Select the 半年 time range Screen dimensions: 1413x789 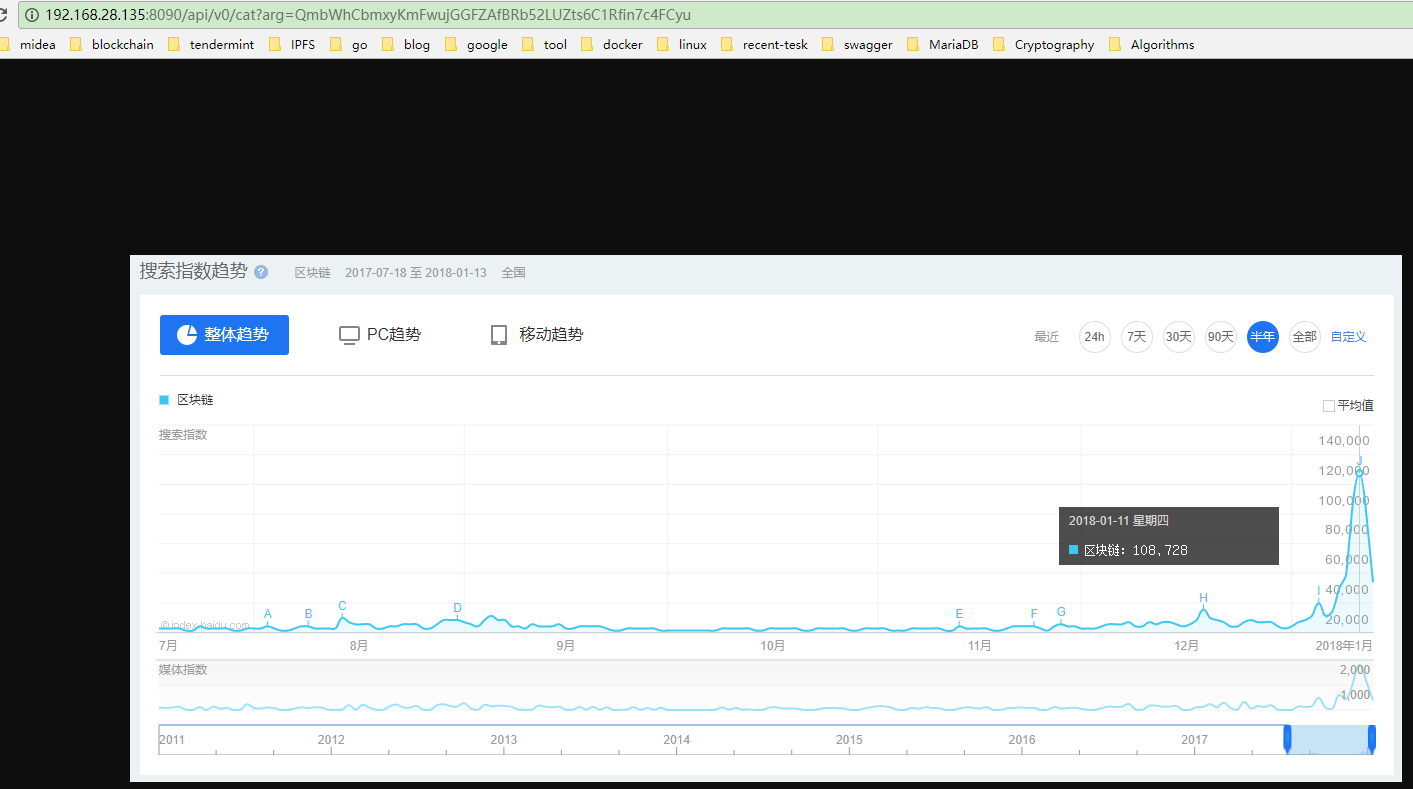(1263, 337)
